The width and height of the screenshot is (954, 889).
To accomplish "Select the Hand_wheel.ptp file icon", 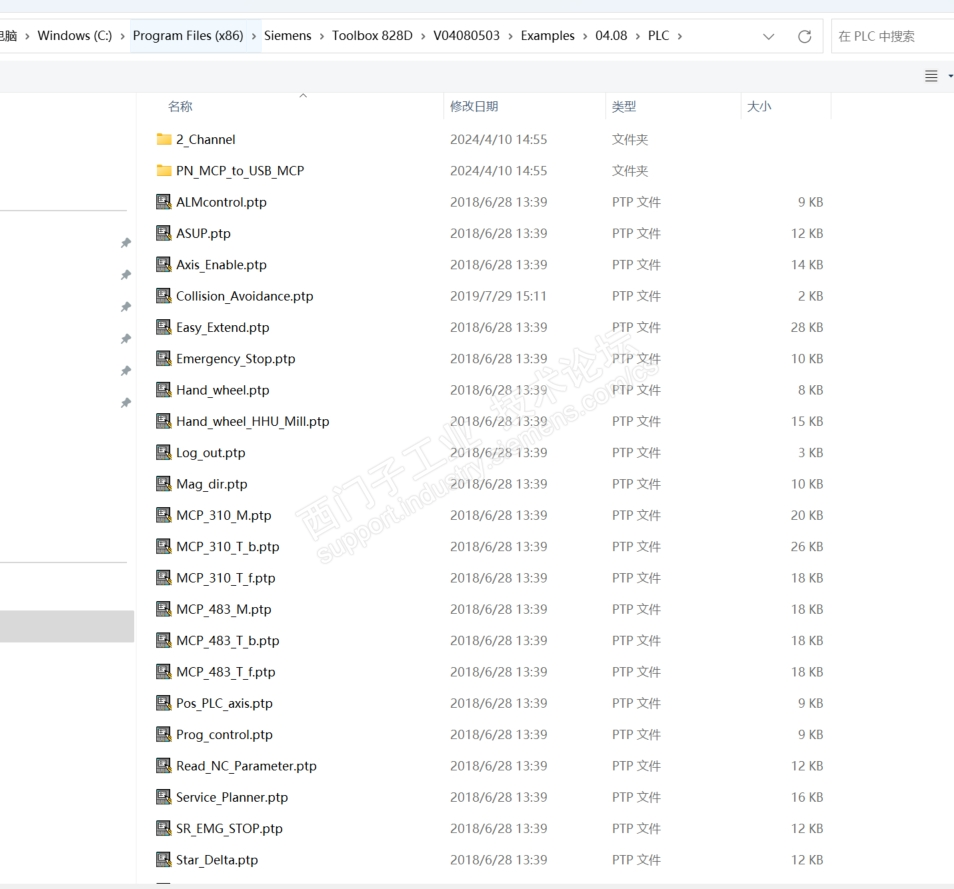I will (164, 390).
